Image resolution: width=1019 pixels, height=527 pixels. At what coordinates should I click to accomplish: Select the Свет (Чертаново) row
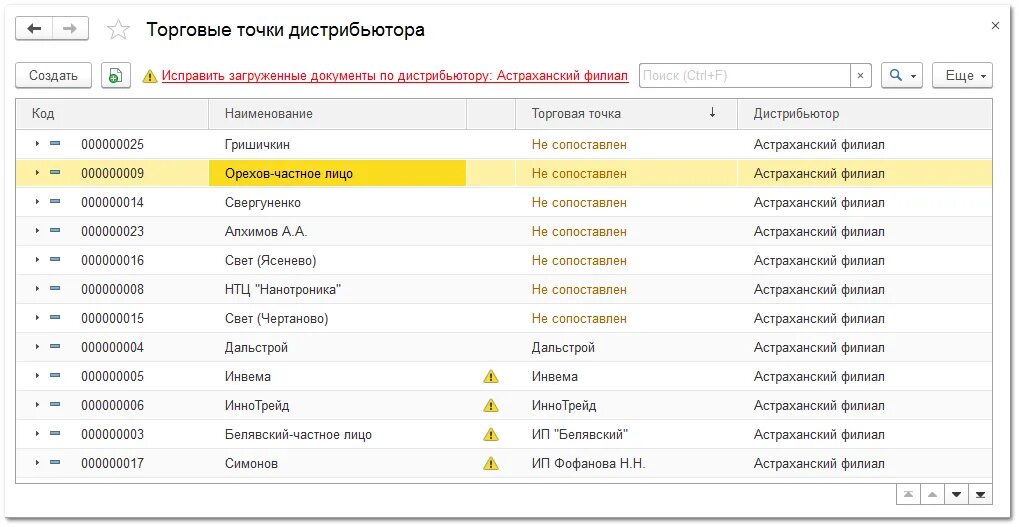[277, 319]
